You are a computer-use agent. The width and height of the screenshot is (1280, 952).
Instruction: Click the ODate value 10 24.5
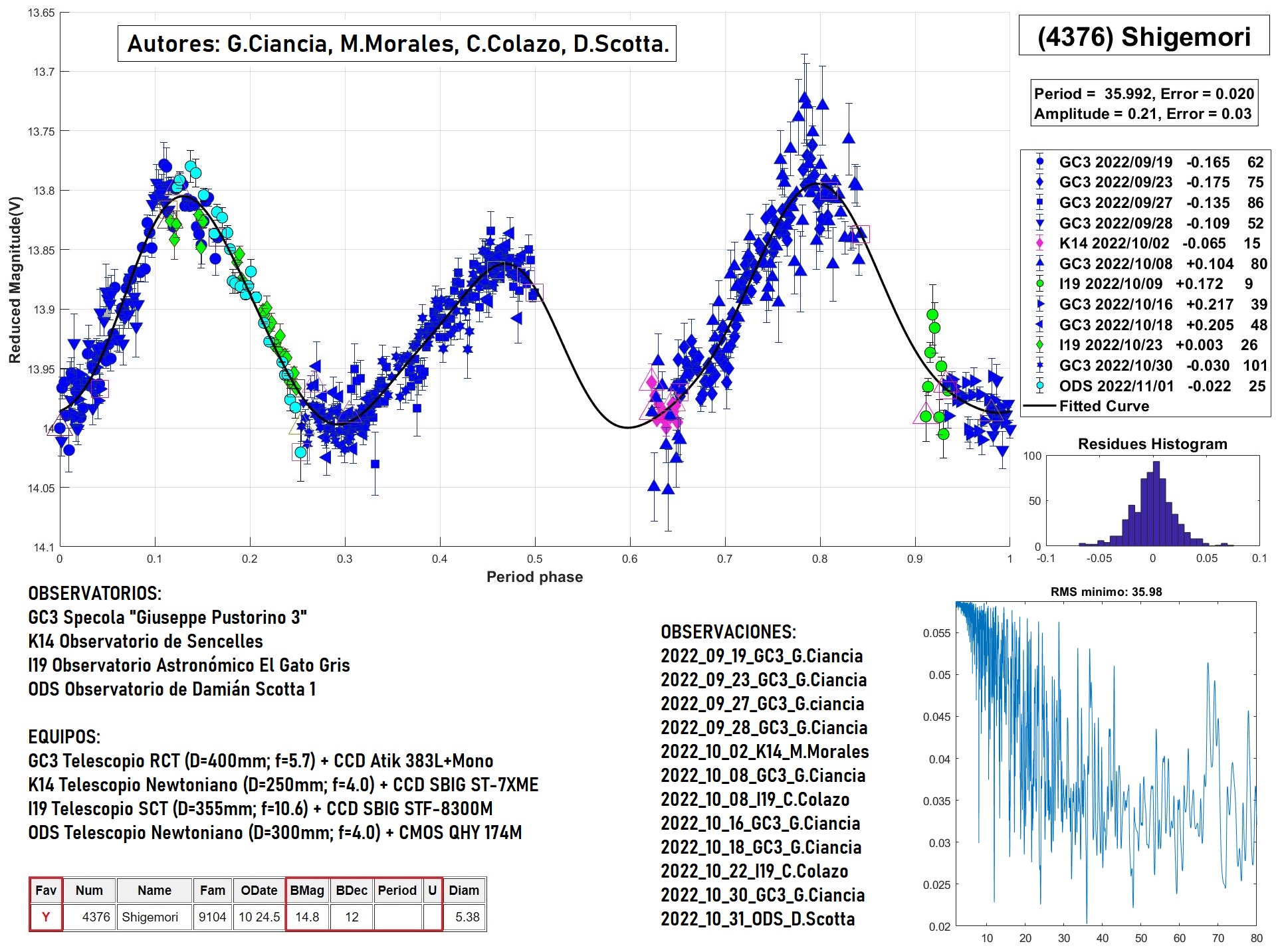pos(259,917)
